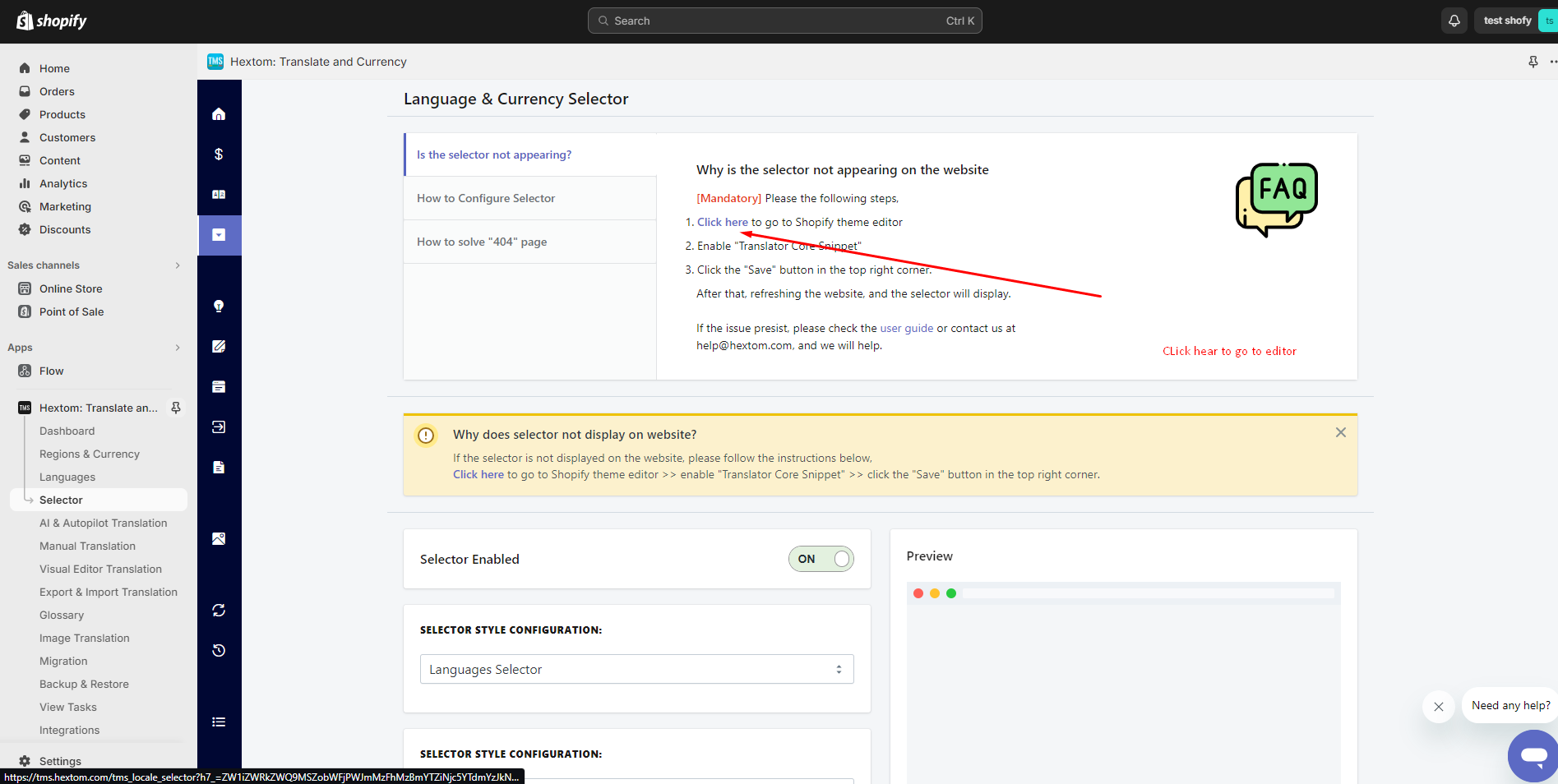
Task: Open the image translation picture icon
Action: click(219, 539)
